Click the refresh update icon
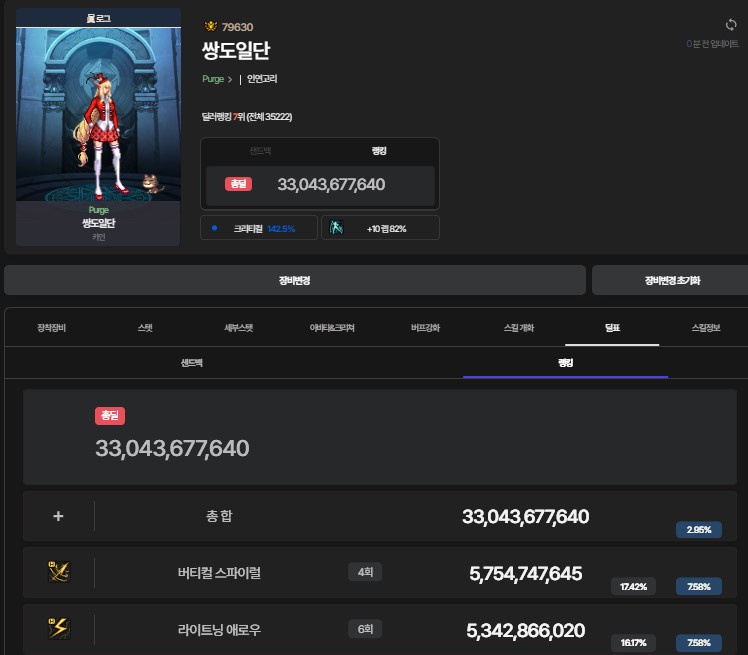This screenshot has width=748, height=655. pos(730,25)
